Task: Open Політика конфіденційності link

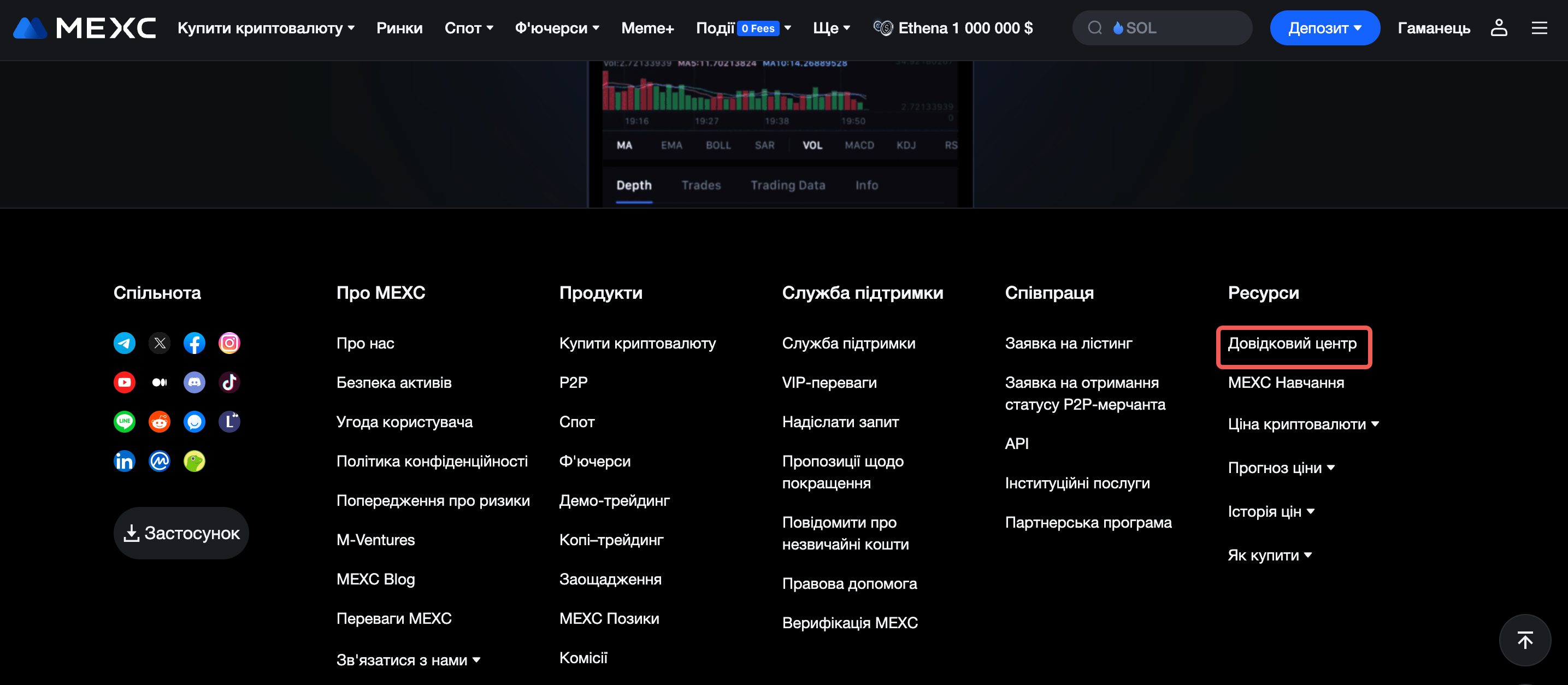Action: (432, 461)
